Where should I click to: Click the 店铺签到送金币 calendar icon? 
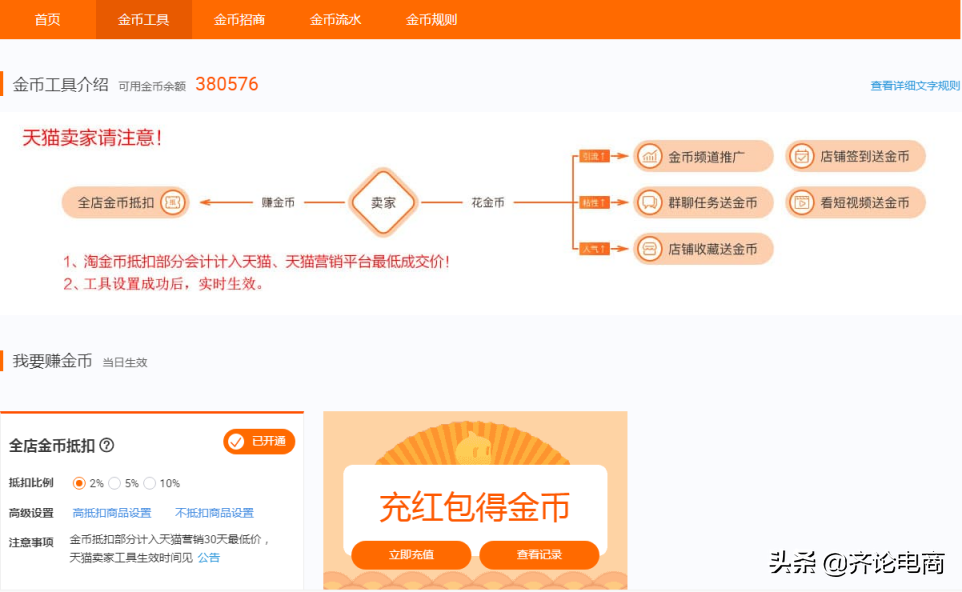(x=801, y=156)
